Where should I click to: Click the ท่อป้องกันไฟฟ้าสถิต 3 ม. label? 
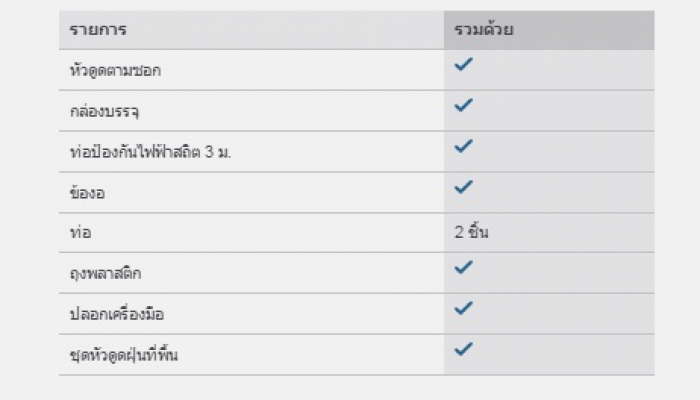point(150,152)
